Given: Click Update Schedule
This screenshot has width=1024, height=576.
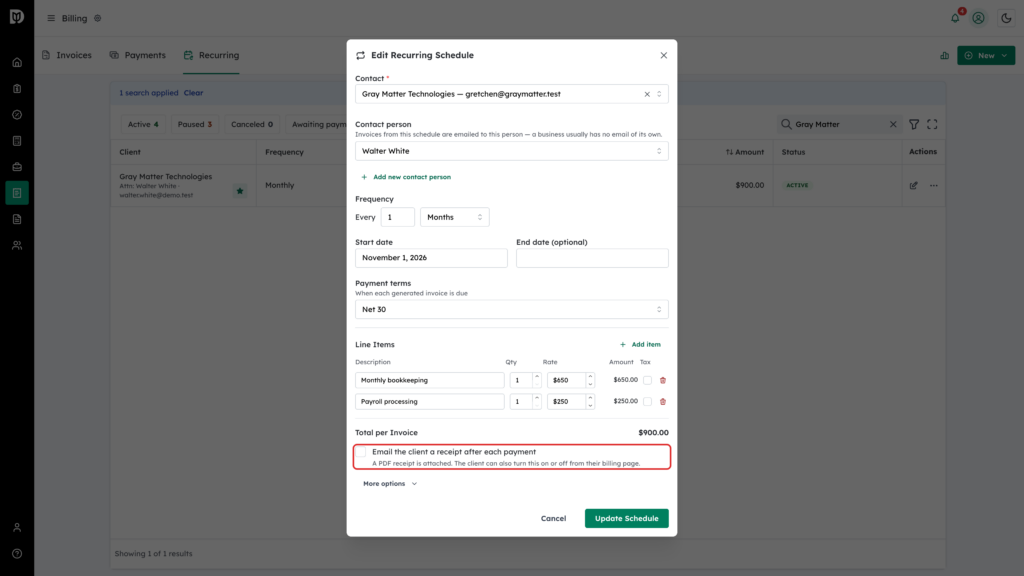Looking at the screenshot, I should tap(626, 519).
